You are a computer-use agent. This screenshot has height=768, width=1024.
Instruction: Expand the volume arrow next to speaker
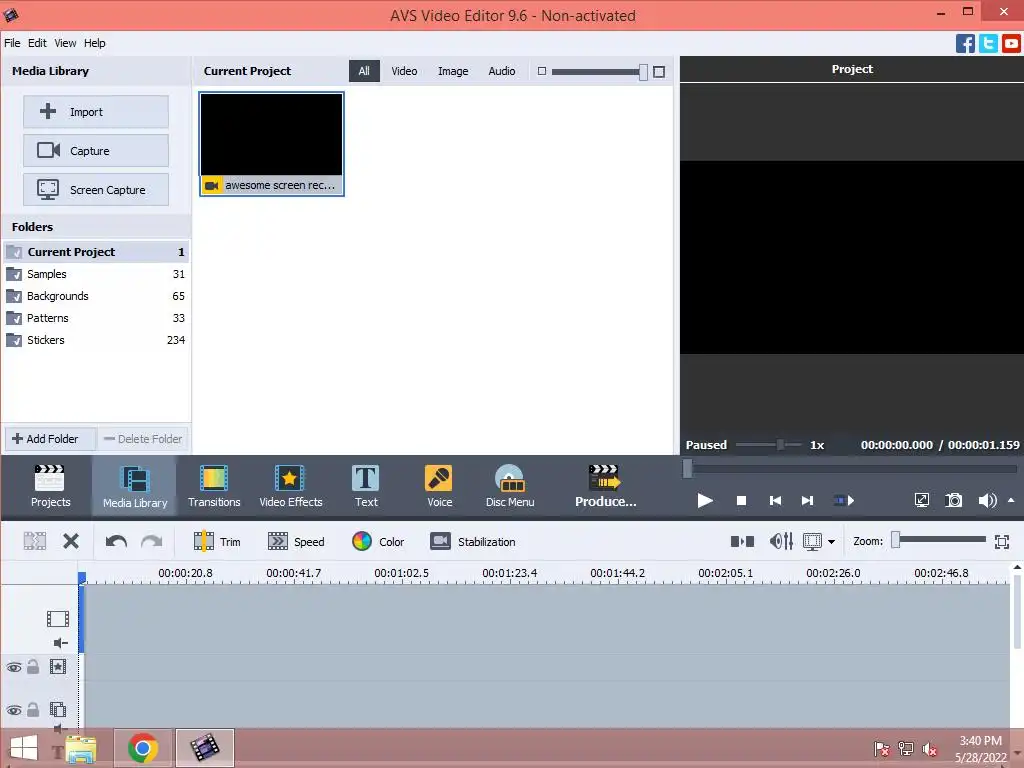click(x=1011, y=500)
